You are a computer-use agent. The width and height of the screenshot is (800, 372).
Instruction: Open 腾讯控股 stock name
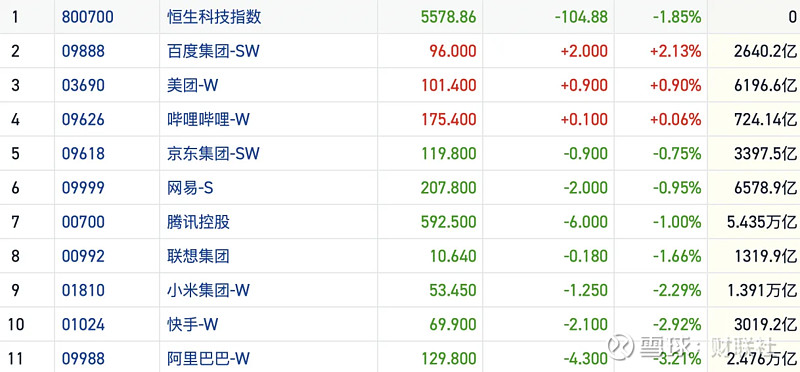[198, 222]
